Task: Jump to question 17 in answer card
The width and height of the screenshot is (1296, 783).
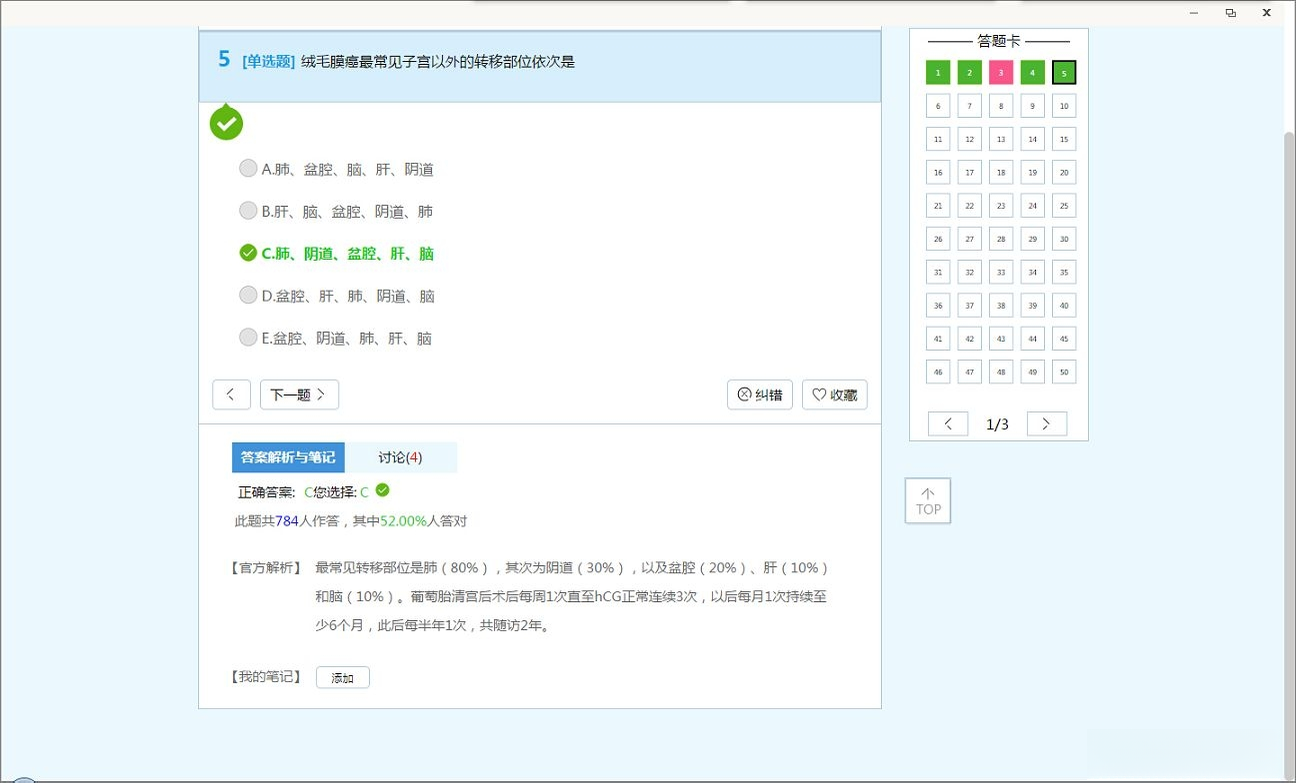Action: tap(969, 172)
